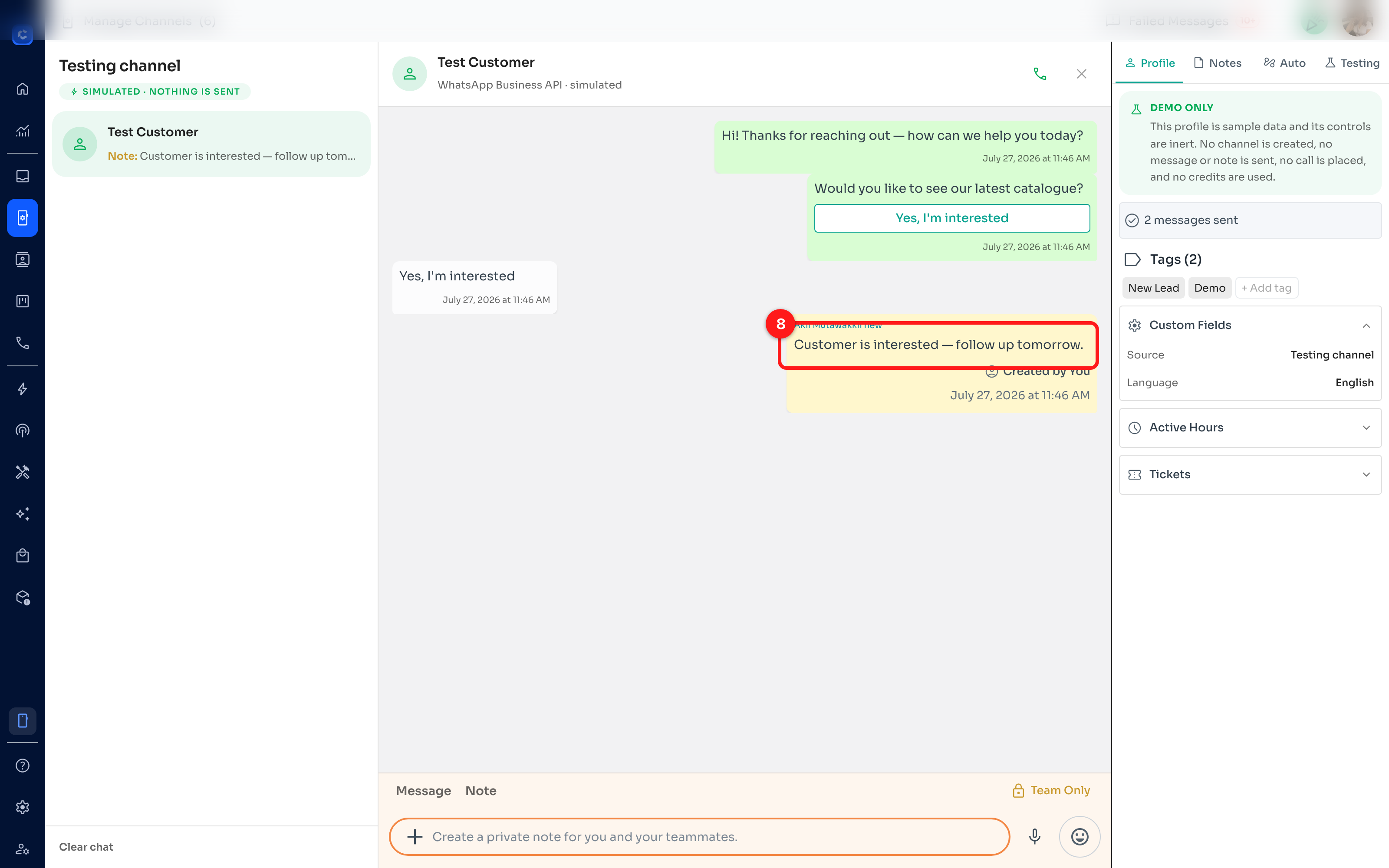1389x868 pixels.
Task: Open the help question mark icon
Action: tap(23, 765)
